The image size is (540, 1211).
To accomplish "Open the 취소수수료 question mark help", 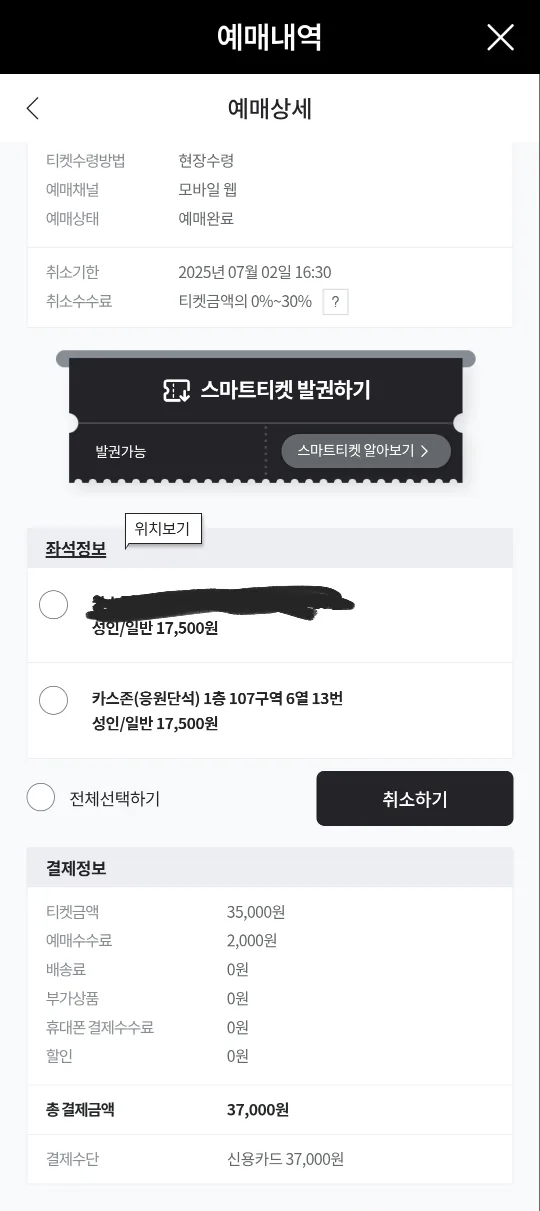I will pos(335,302).
